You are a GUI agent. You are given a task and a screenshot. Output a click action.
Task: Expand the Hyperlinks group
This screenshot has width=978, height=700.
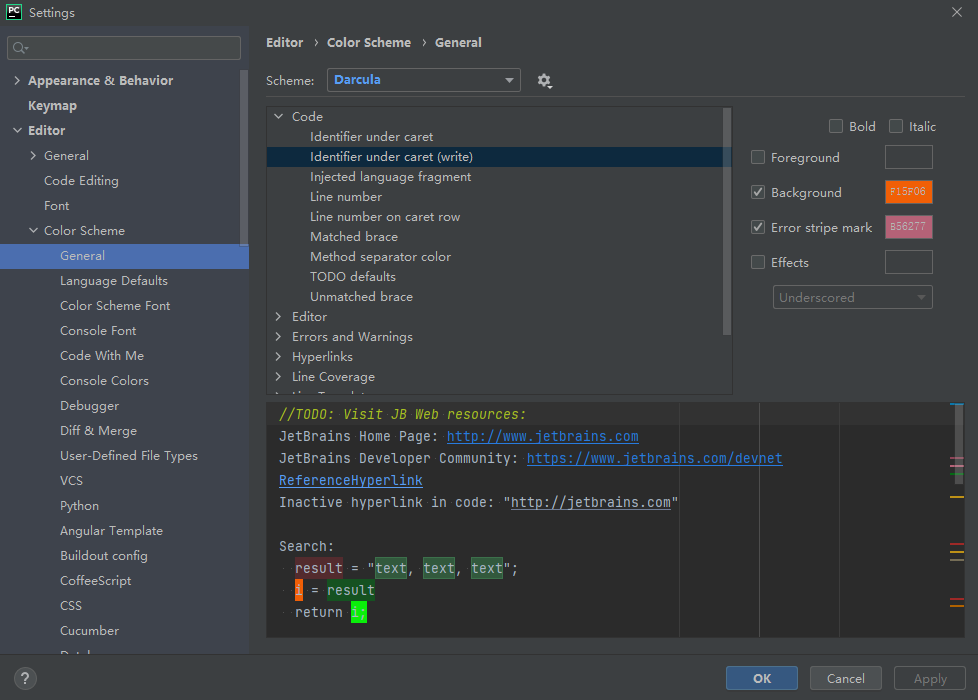279,356
